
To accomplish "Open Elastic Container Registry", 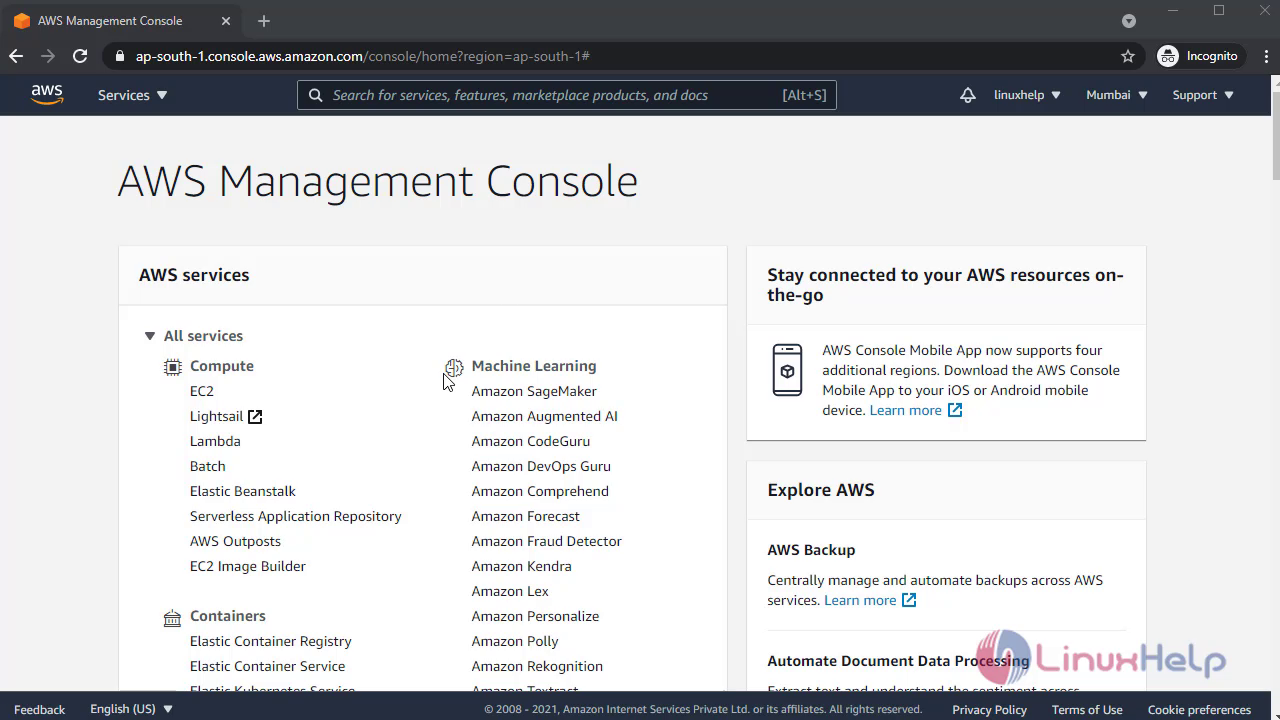I will pyautogui.click(x=271, y=641).
